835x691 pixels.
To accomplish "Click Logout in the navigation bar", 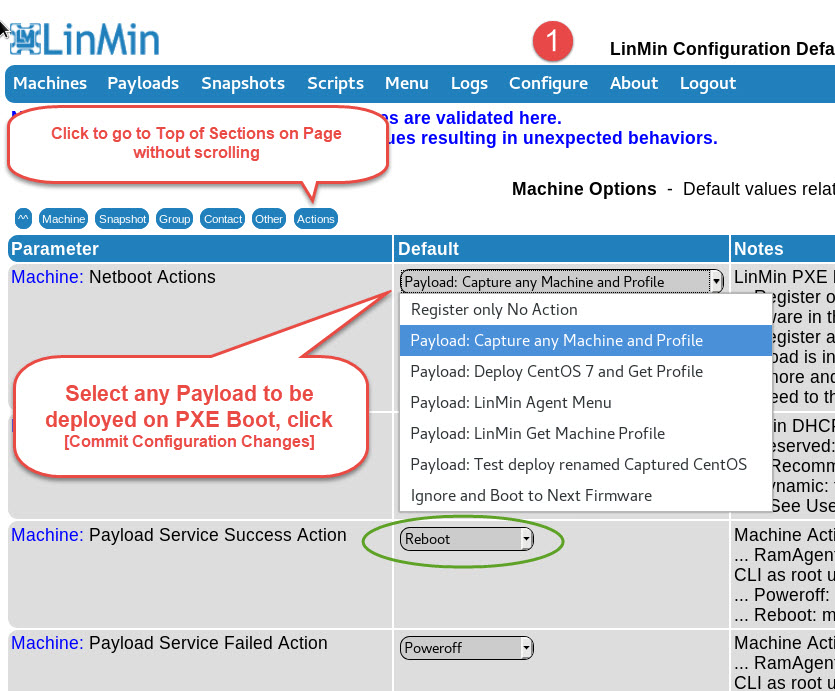I will (x=708, y=83).
